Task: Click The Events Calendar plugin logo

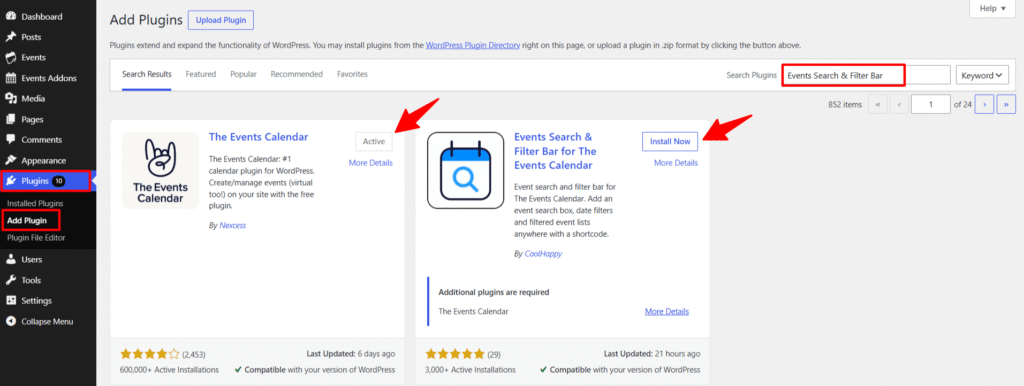Action: (160, 170)
